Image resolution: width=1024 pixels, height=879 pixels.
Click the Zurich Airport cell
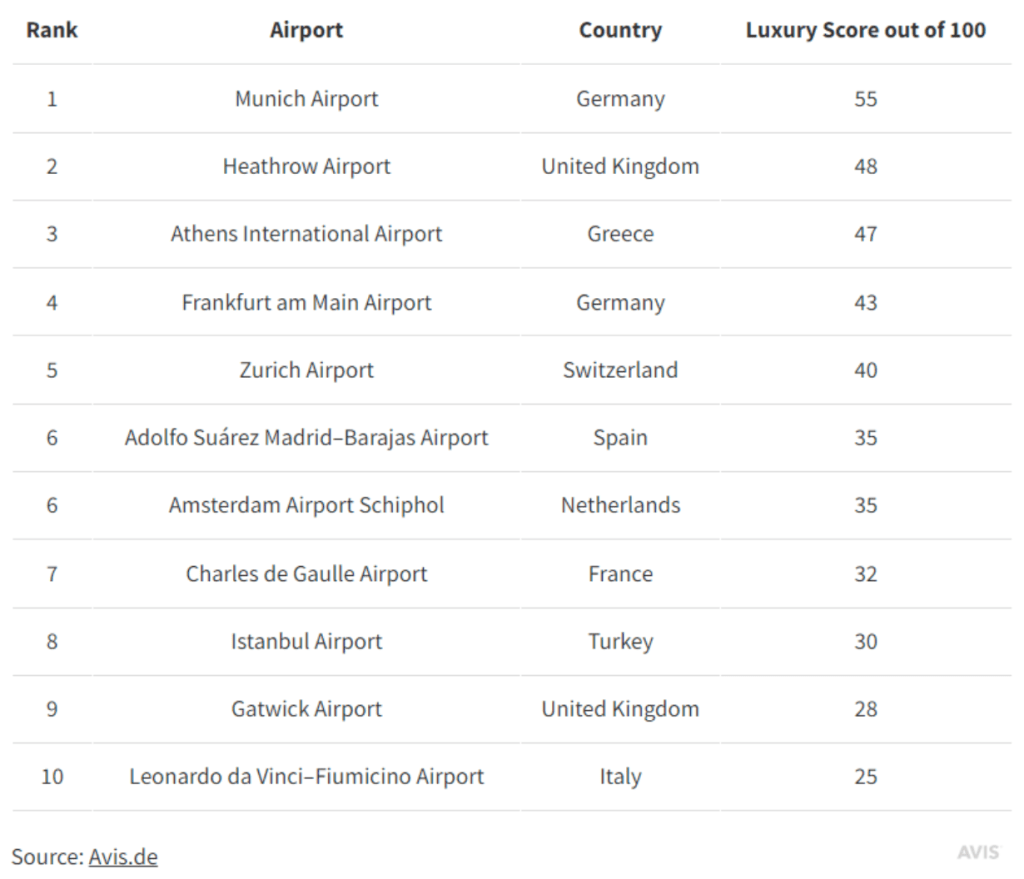306,370
